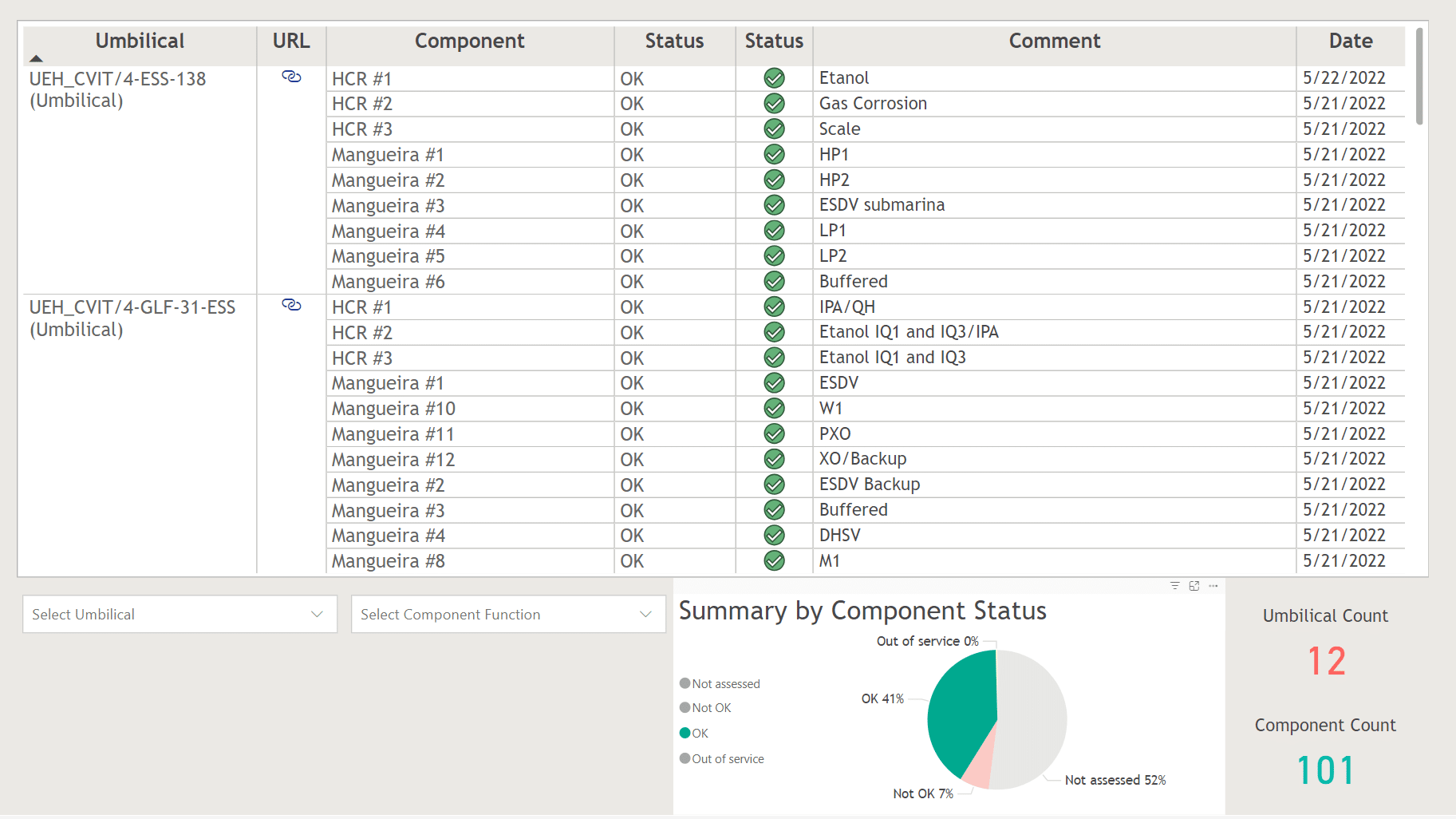
Task: Click the filter icon on the summary chart
Action: pyautogui.click(x=1174, y=586)
